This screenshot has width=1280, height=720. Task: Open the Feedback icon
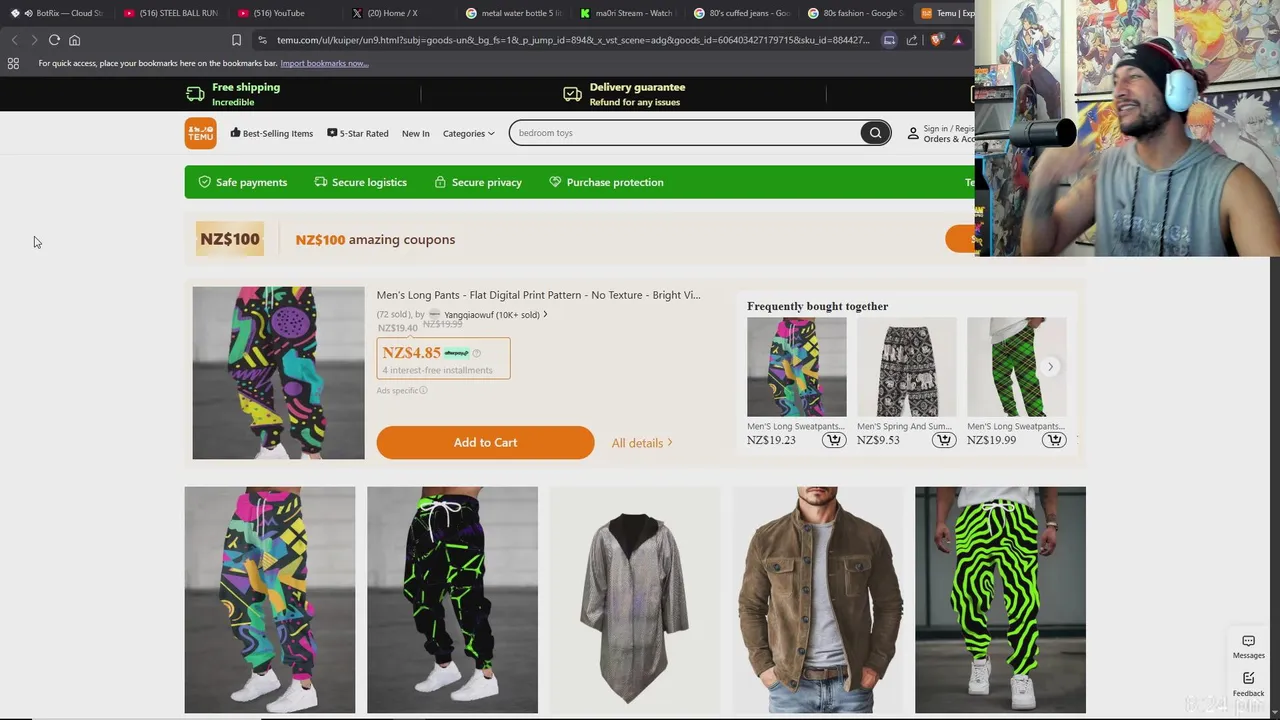1248,684
